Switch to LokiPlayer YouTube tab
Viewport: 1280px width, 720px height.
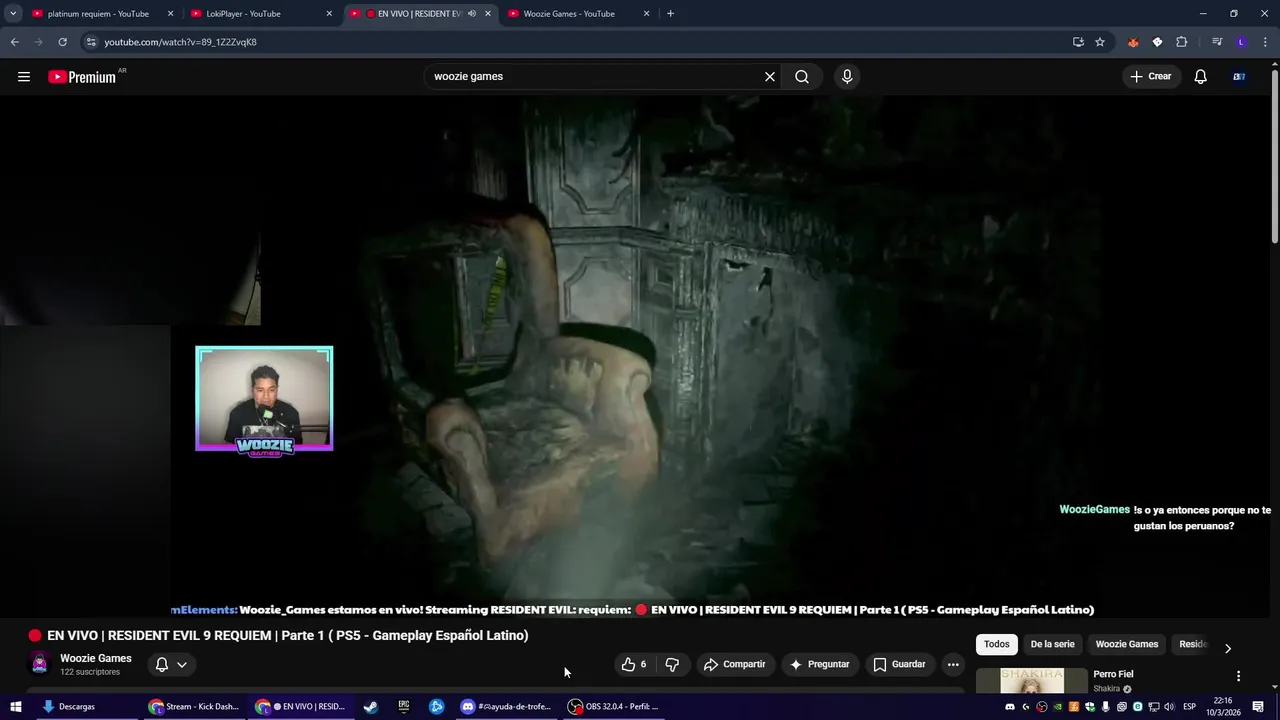click(260, 14)
